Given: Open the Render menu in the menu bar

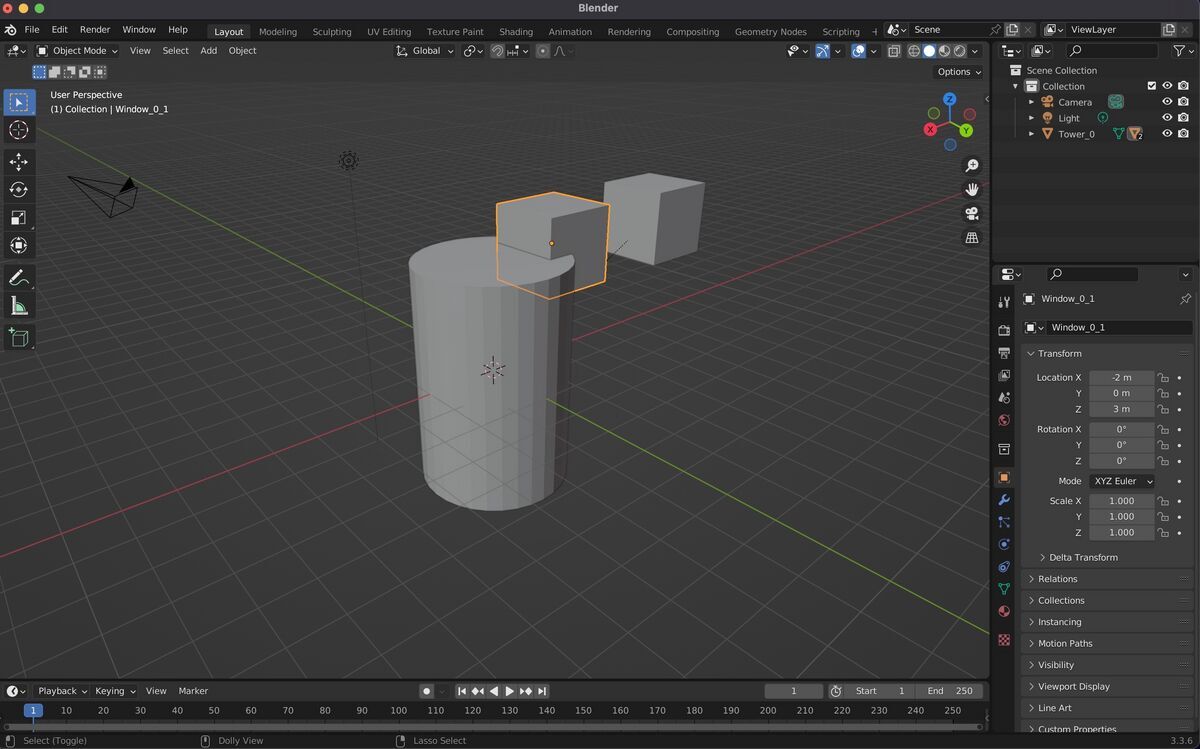Looking at the screenshot, I should click(x=94, y=29).
